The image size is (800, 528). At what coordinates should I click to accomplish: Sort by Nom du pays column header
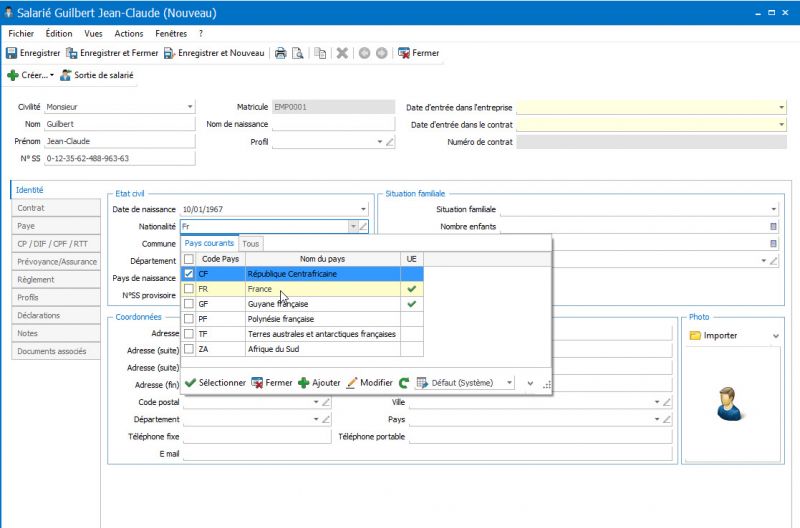322,259
